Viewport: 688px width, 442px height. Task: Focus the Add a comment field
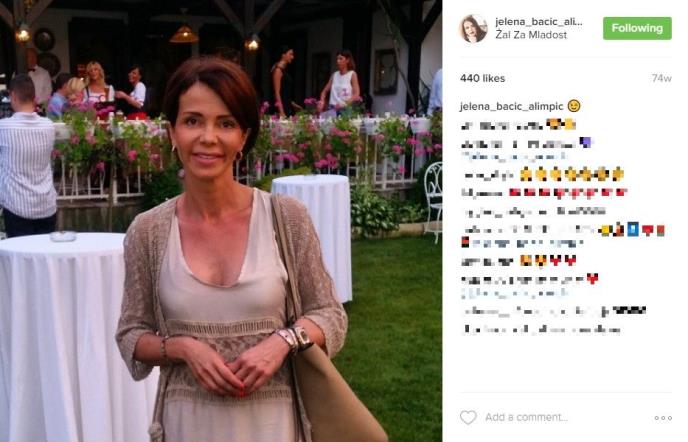526,417
